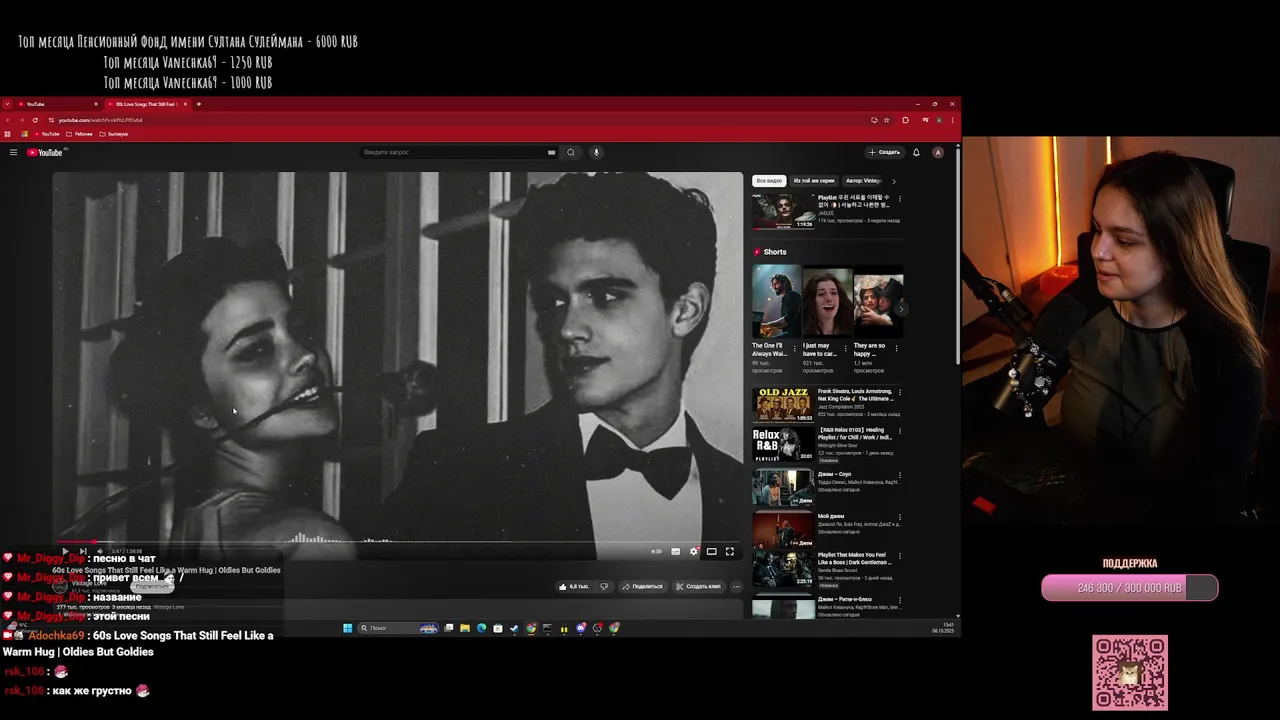Like the video (6,8 тыс.)
The image size is (1280, 720).
click(x=574, y=586)
